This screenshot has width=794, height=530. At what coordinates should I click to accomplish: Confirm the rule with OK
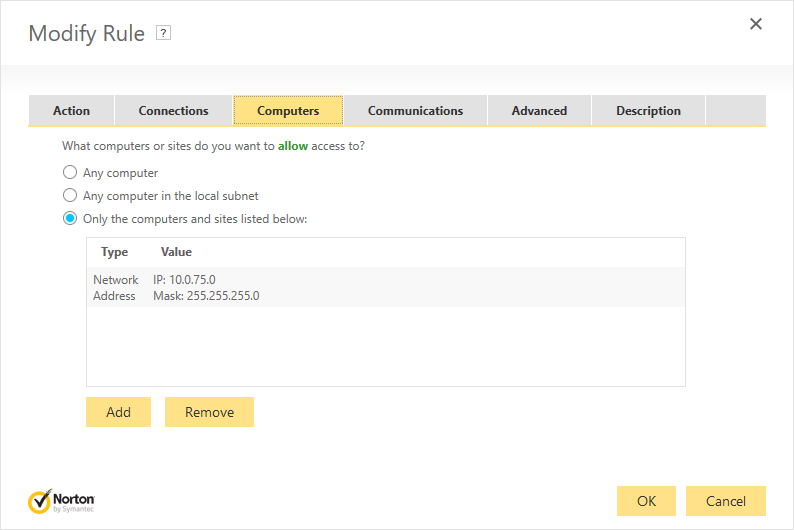pos(646,501)
